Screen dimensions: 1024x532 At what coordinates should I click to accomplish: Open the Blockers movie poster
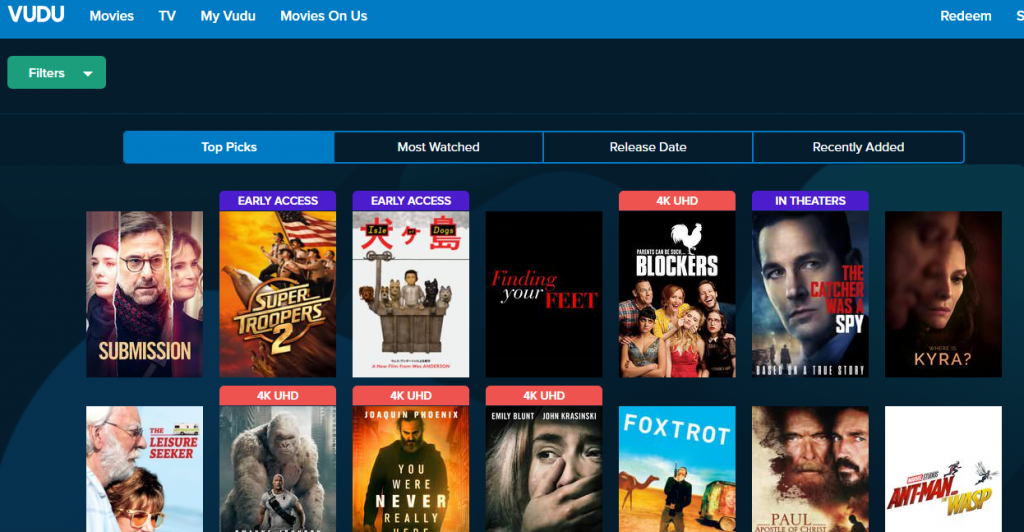click(677, 294)
